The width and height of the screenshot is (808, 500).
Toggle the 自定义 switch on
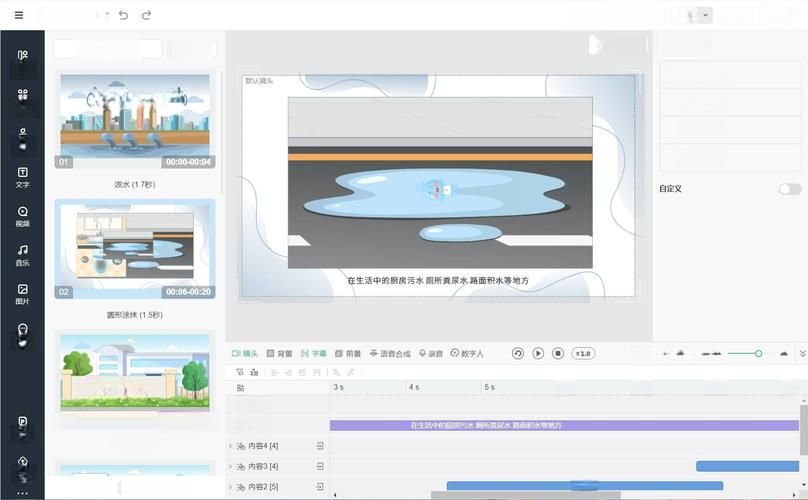click(x=789, y=189)
